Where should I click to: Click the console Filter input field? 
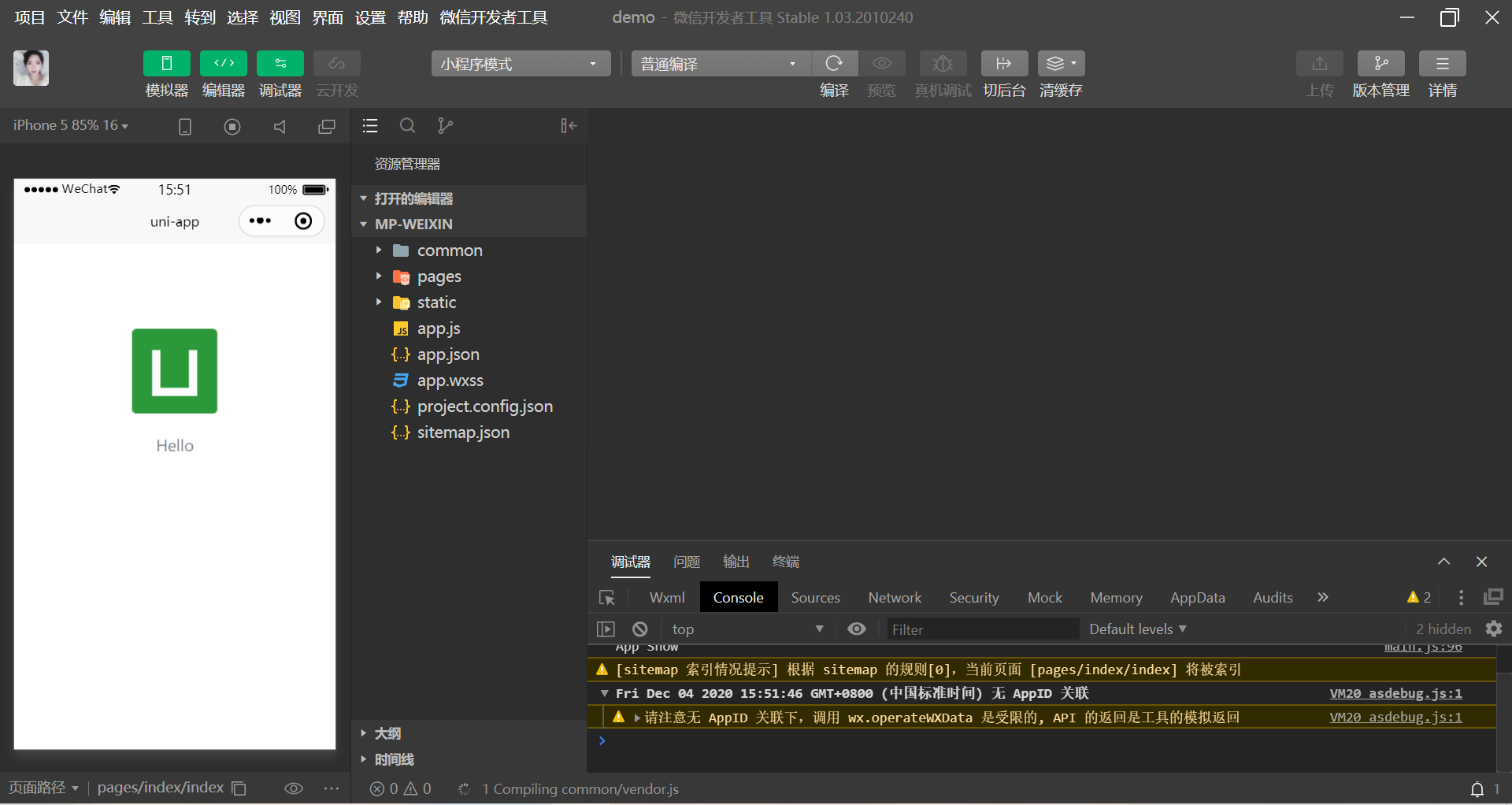tap(982, 629)
